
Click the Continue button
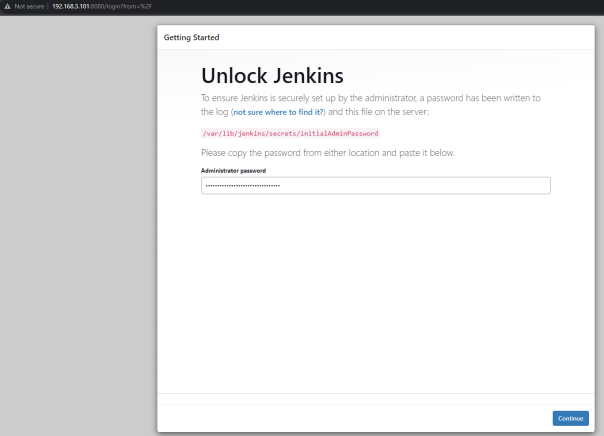[x=570, y=418]
